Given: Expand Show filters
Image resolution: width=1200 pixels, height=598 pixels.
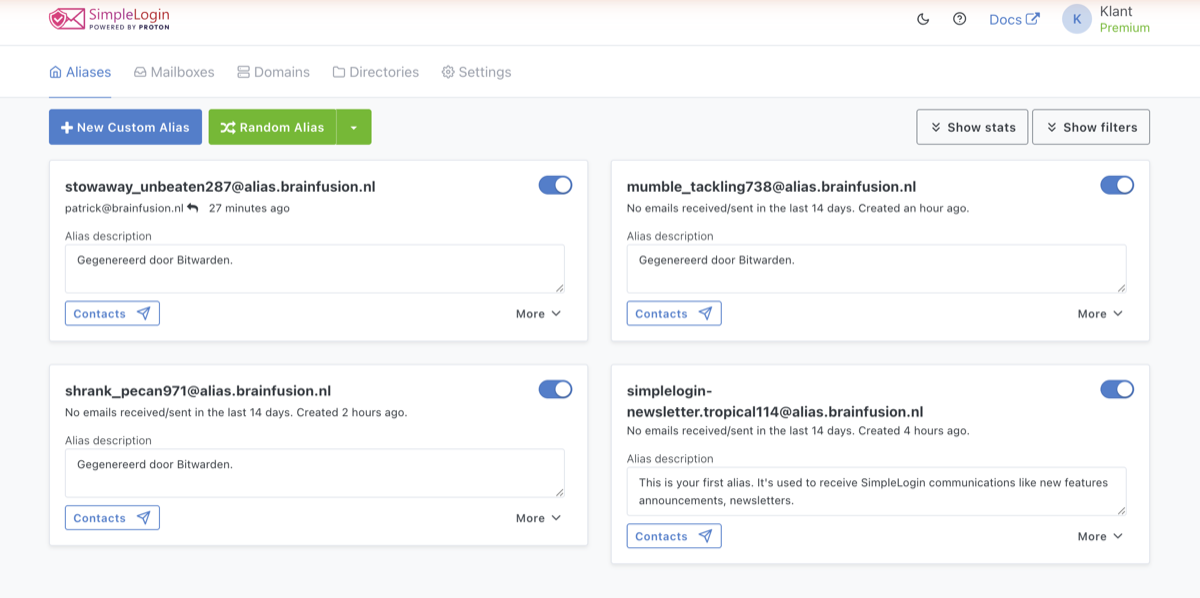Looking at the screenshot, I should click(x=1091, y=127).
